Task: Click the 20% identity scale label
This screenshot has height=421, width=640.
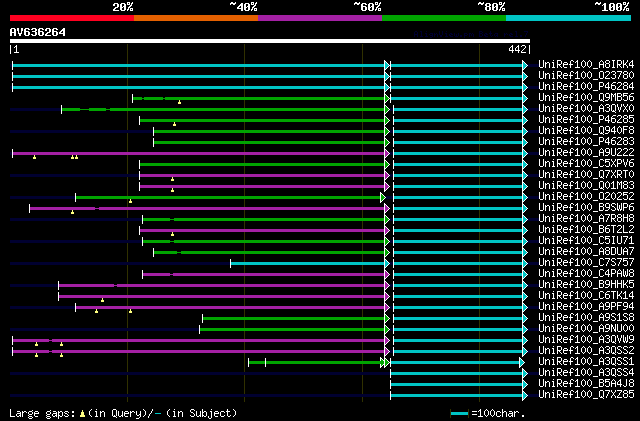Action: click(x=123, y=7)
